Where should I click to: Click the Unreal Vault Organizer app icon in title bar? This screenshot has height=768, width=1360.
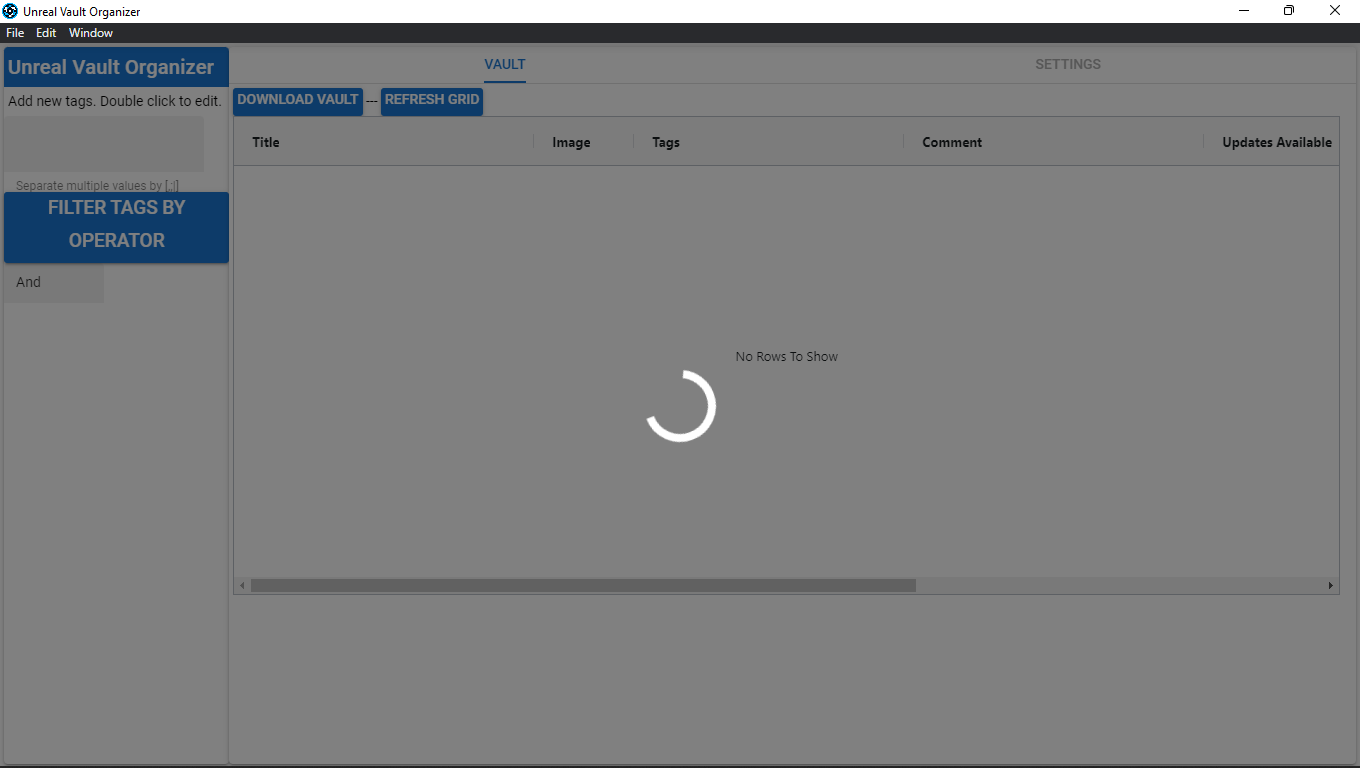(x=11, y=11)
